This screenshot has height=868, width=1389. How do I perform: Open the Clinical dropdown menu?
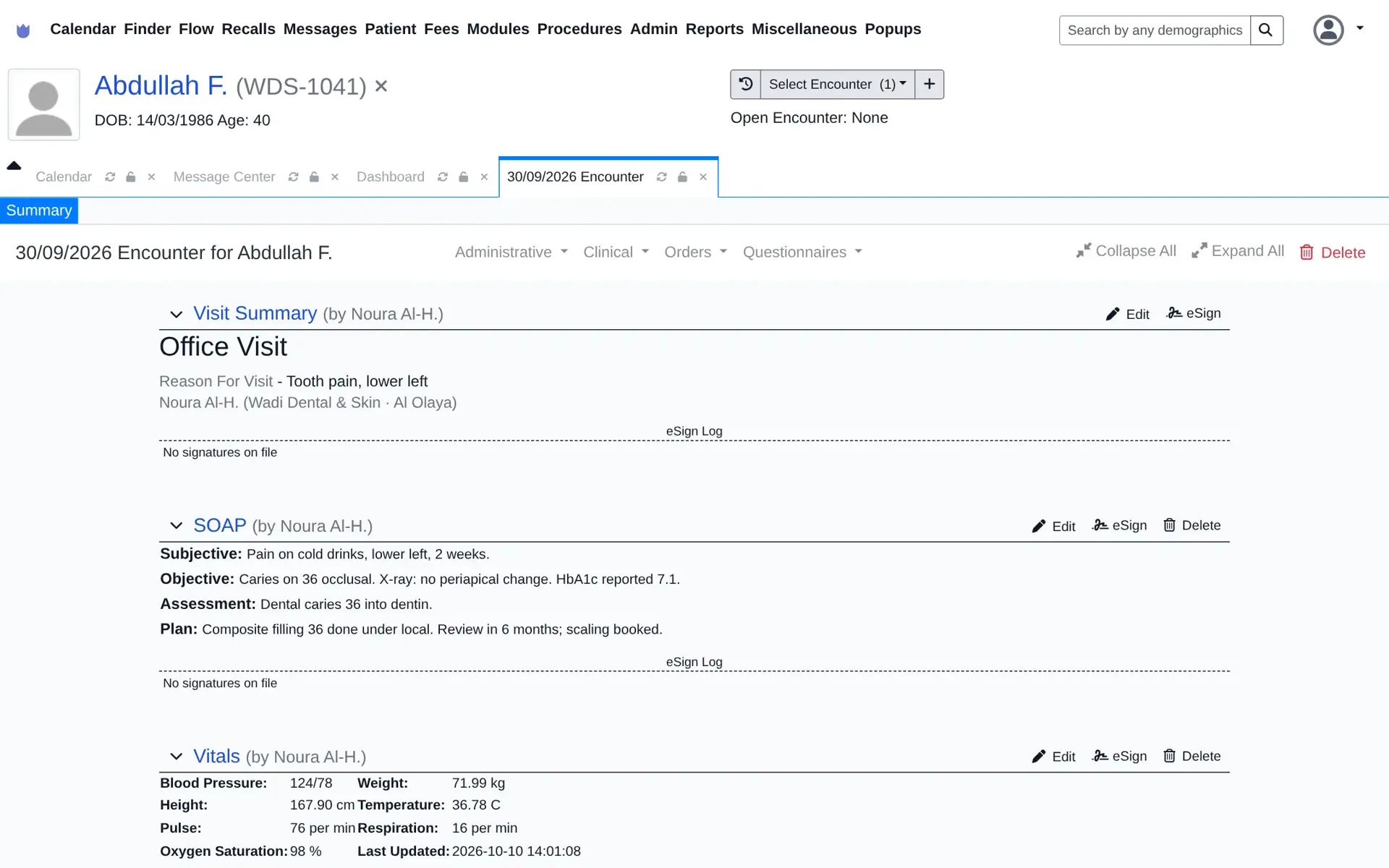click(x=616, y=252)
